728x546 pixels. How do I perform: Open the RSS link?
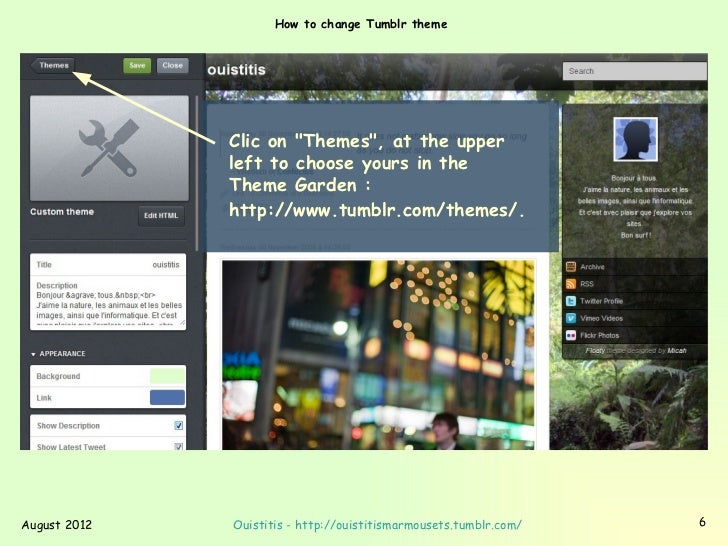(587, 284)
